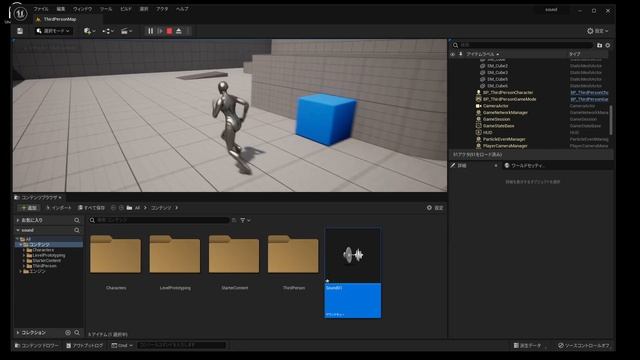Select SM_Cube3 in the Outliner
This screenshot has width=640, height=360.
[x=497, y=72]
